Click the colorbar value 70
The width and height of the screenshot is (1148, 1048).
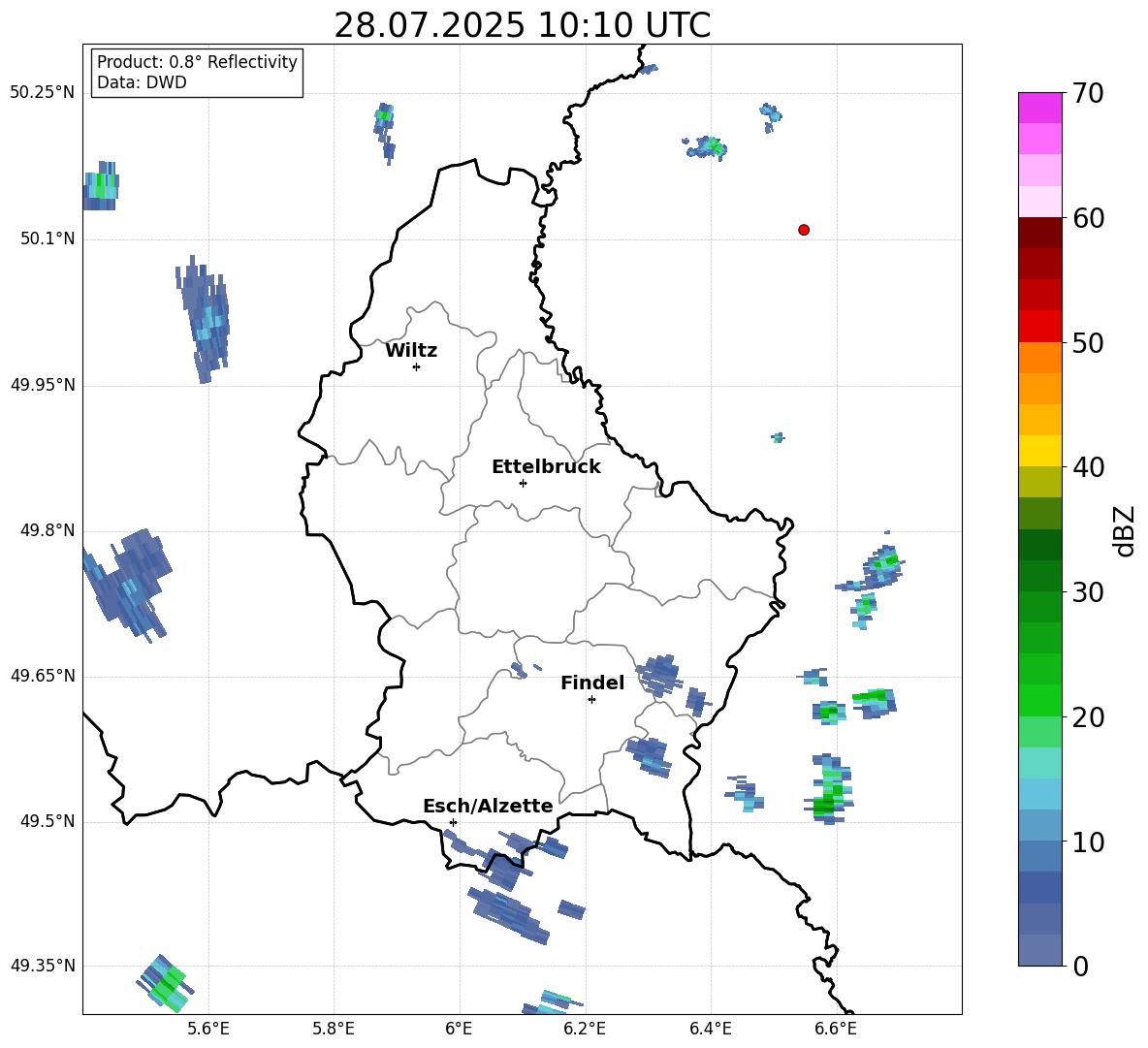coord(1088,93)
